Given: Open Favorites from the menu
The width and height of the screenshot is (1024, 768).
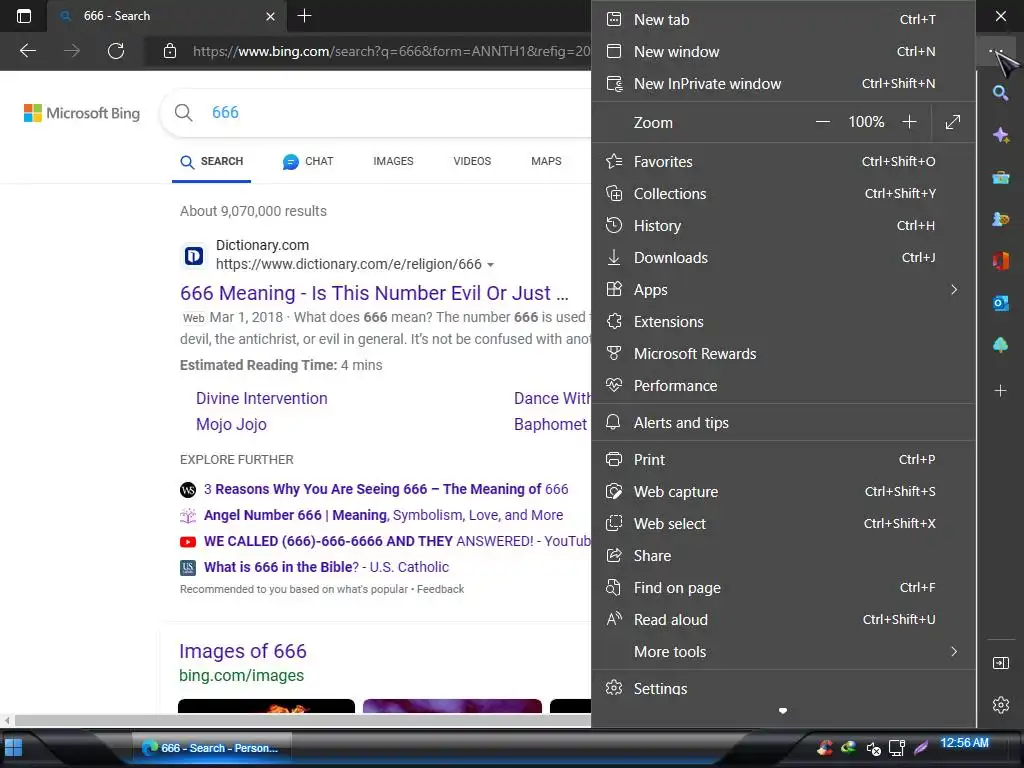Looking at the screenshot, I should pyautogui.click(x=783, y=161).
